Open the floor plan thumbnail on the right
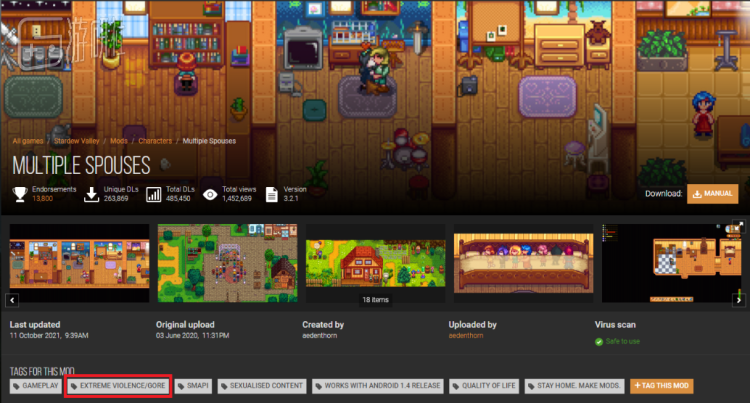This screenshot has width=750, height=403. click(672, 263)
